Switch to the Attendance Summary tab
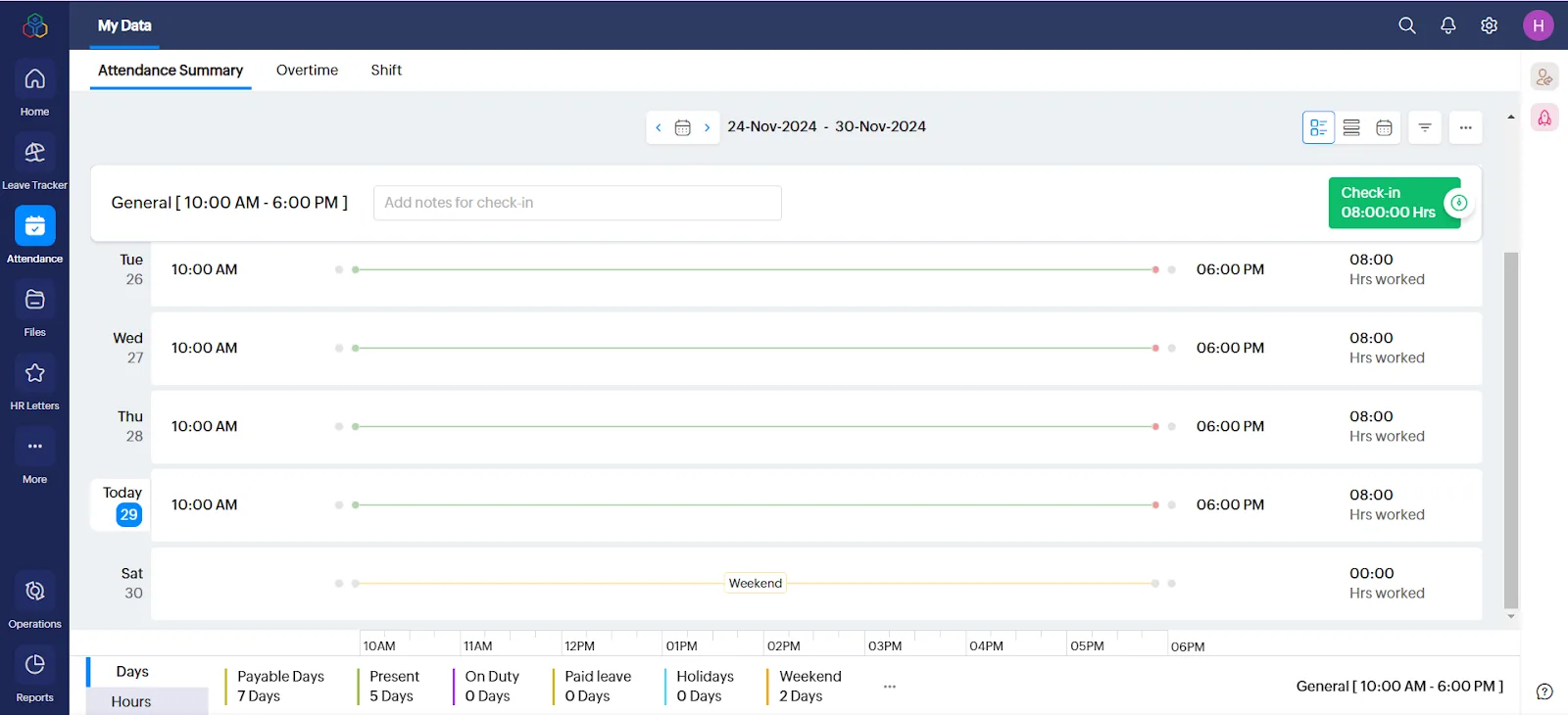The image size is (1568, 715). click(171, 71)
